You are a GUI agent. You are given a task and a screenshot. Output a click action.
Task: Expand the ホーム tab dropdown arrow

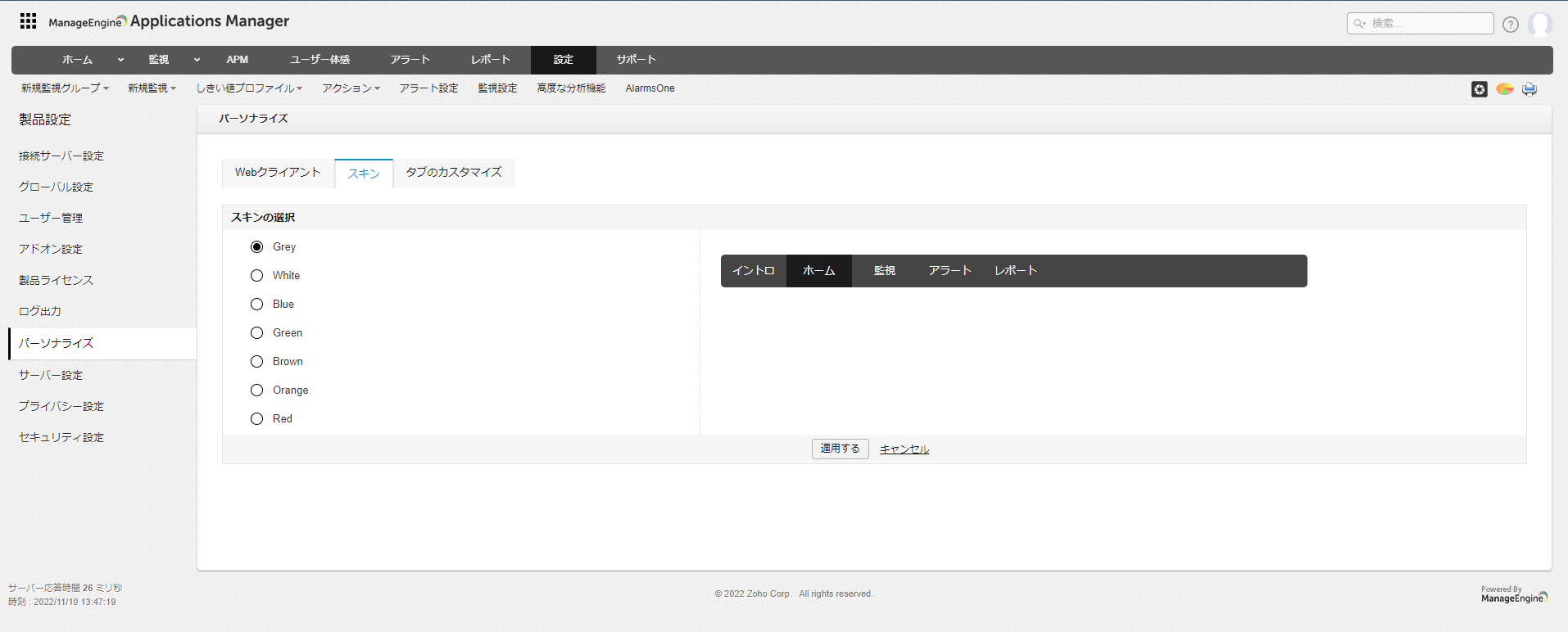120,60
